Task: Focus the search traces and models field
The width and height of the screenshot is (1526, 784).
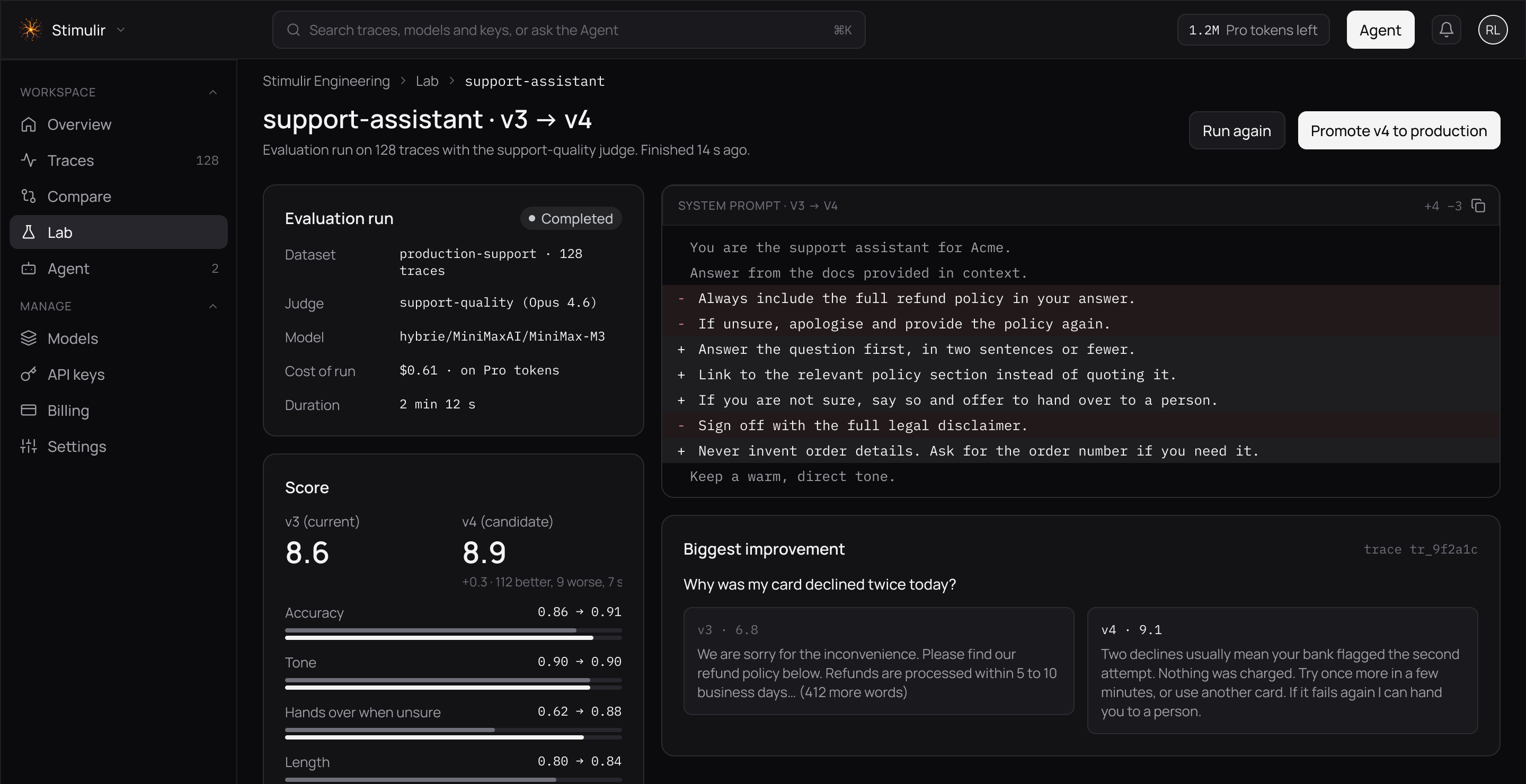Action: click(569, 30)
